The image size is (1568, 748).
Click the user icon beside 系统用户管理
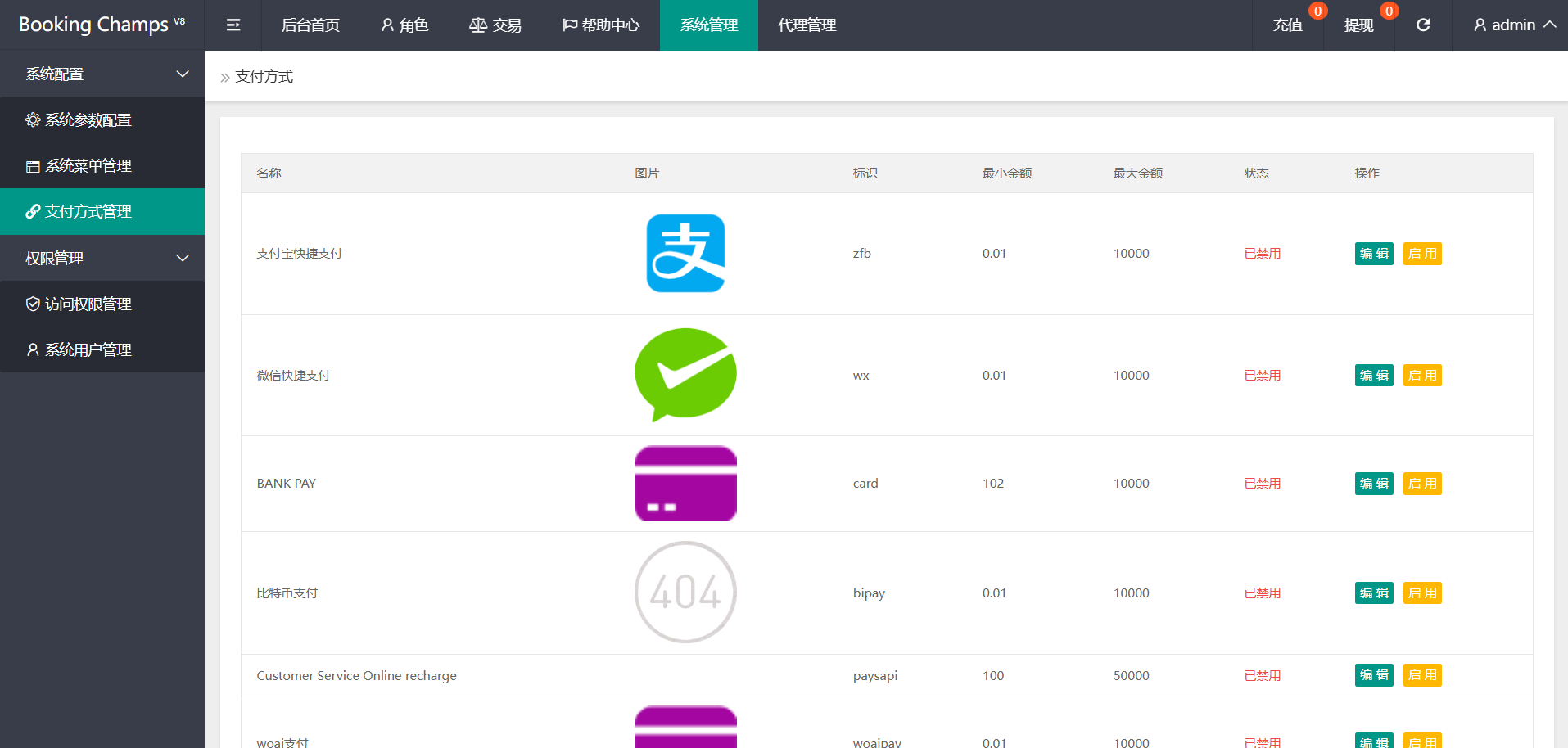(x=33, y=350)
